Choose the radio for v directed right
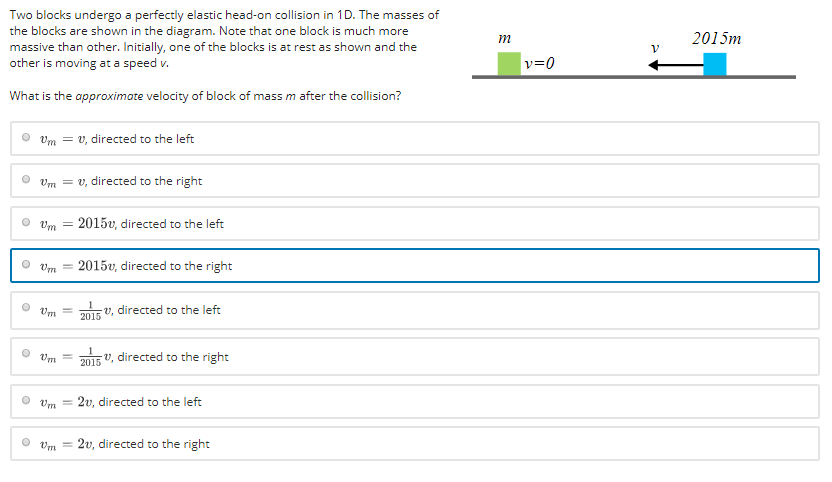 click(25, 181)
